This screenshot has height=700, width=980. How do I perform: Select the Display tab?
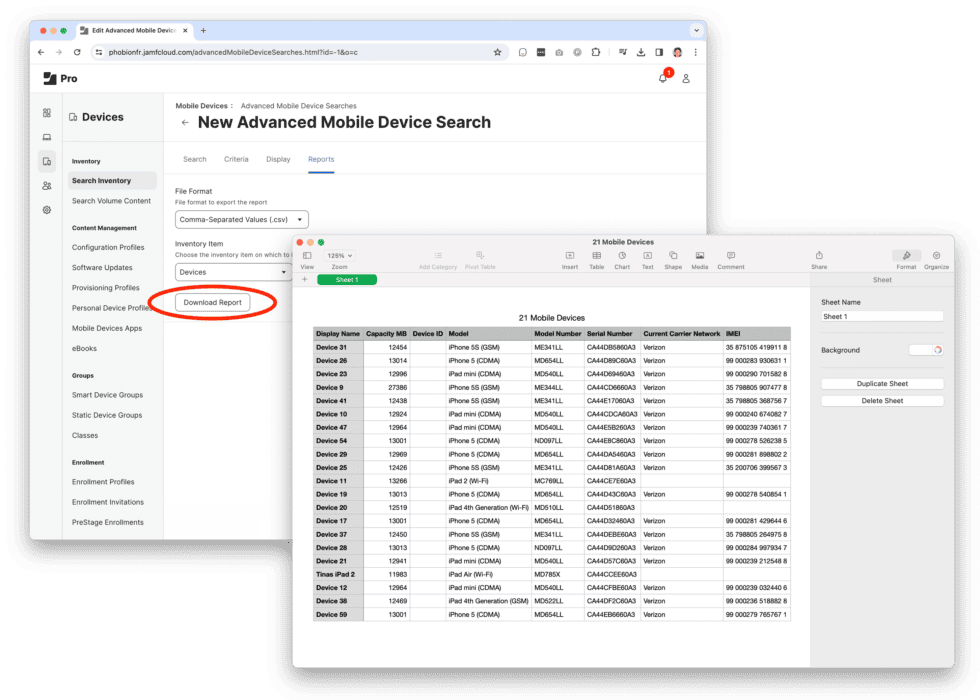pos(278,158)
